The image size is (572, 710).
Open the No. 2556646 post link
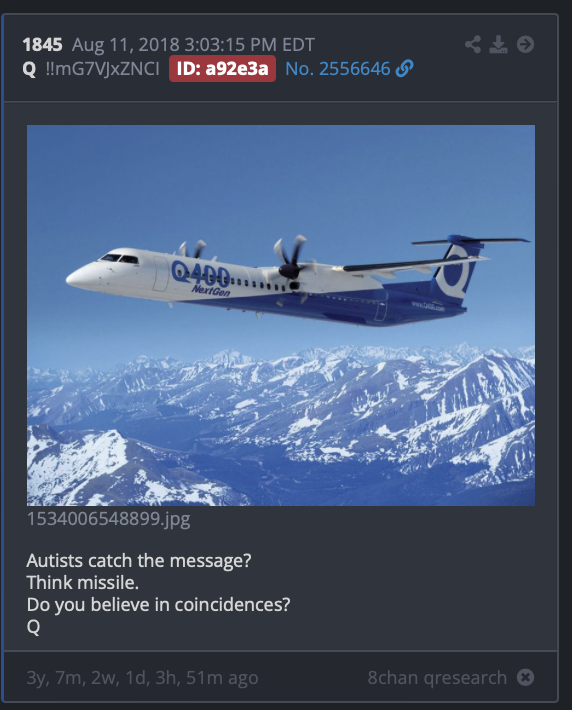338,69
